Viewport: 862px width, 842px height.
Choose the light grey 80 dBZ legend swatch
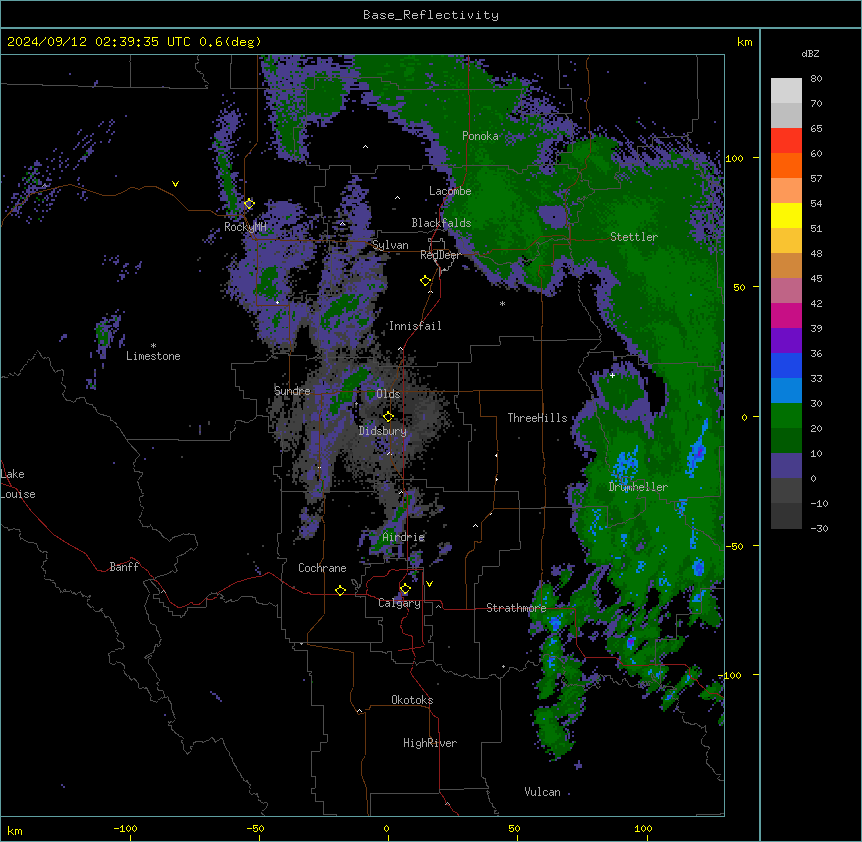(786, 91)
